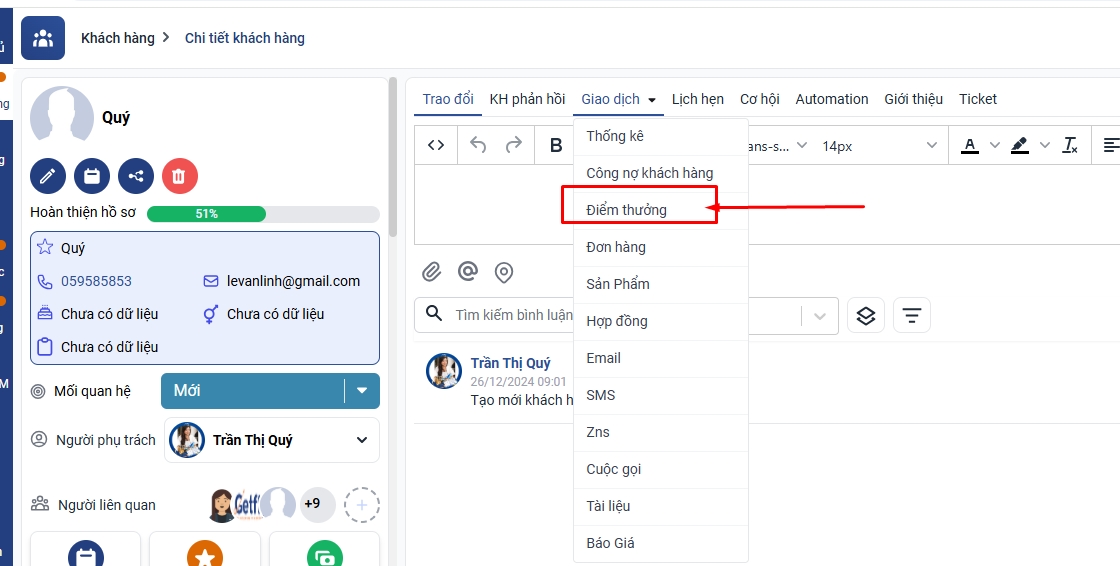Expand the Mối quan hệ dropdown
The image size is (1120, 566).
[362, 391]
